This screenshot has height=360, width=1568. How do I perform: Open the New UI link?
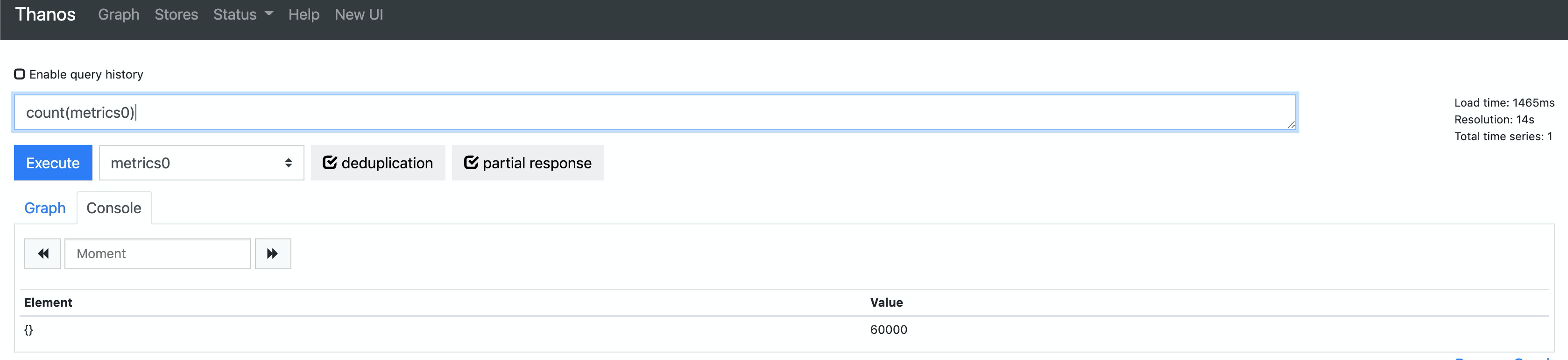(x=359, y=14)
